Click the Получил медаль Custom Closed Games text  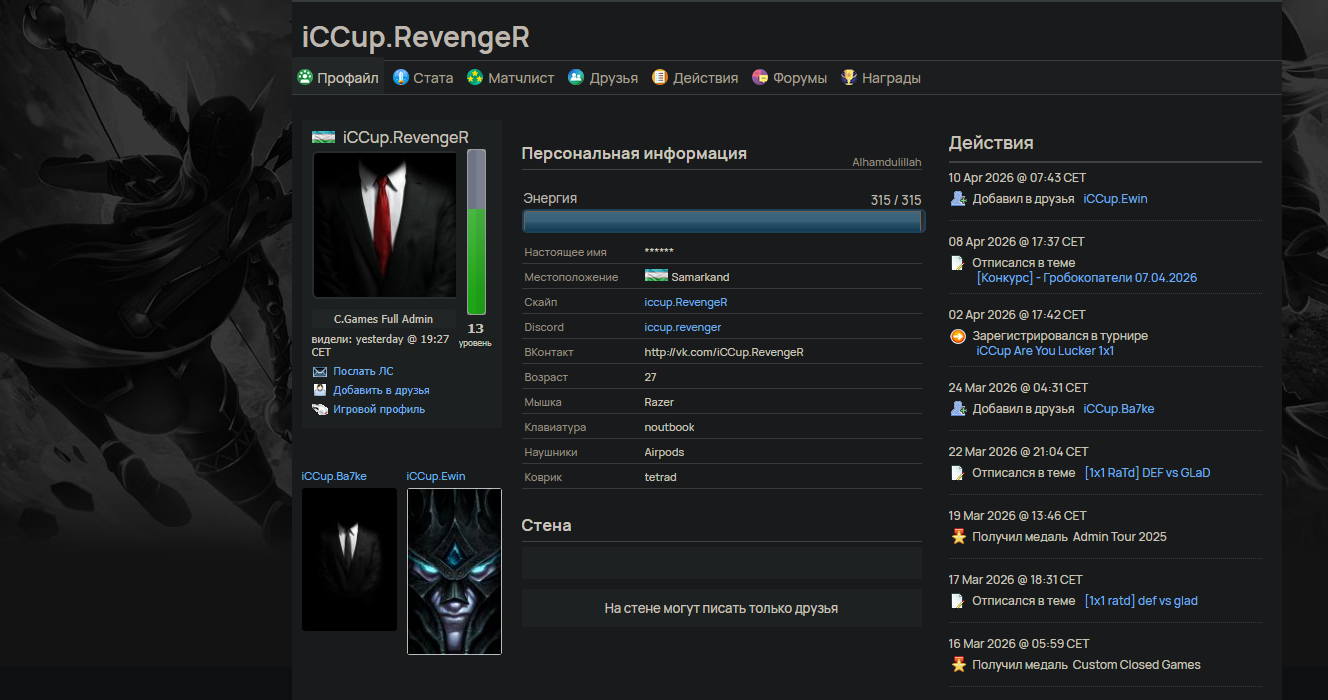click(x=1086, y=664)
